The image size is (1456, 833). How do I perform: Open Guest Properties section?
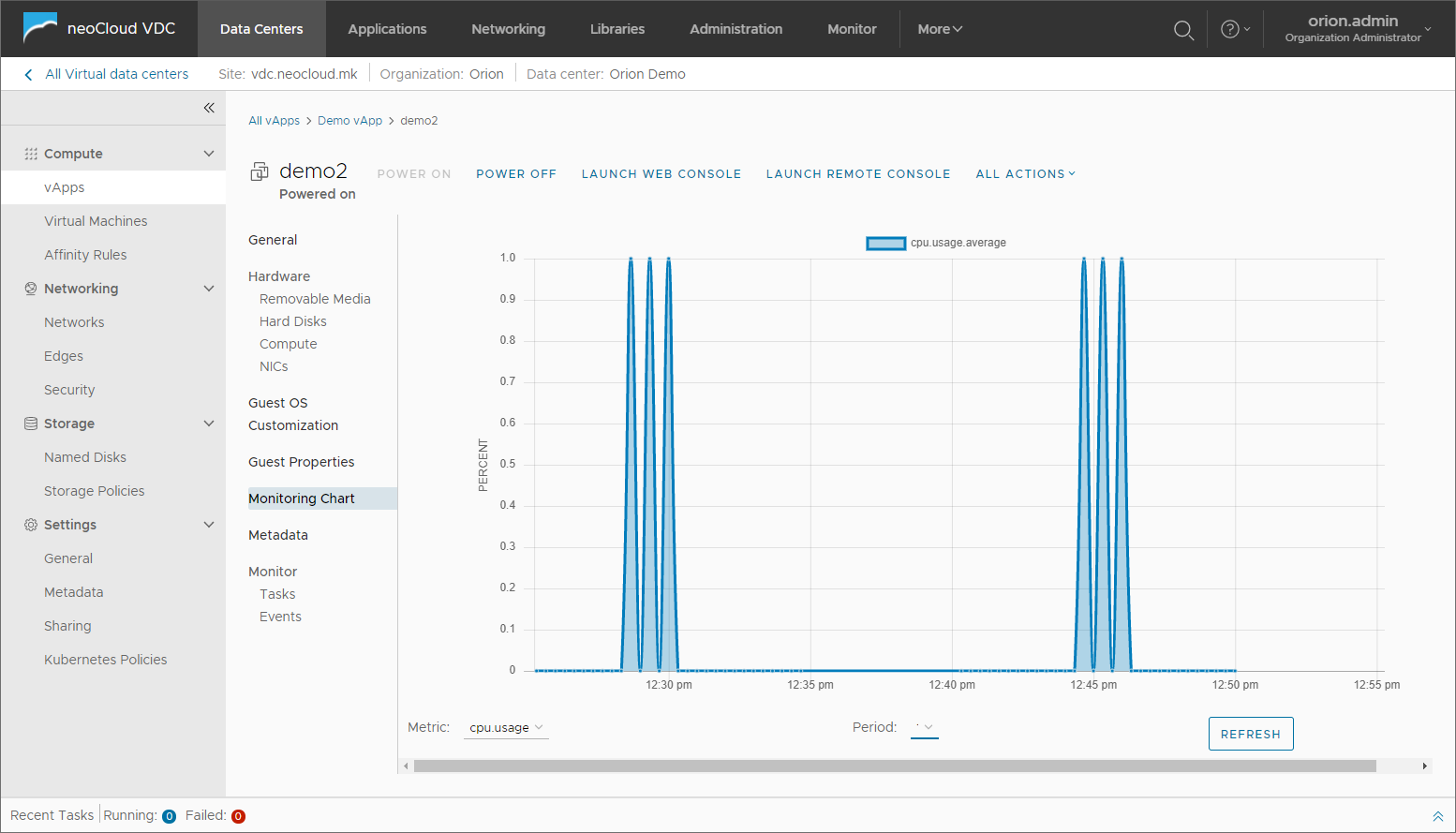302,462
